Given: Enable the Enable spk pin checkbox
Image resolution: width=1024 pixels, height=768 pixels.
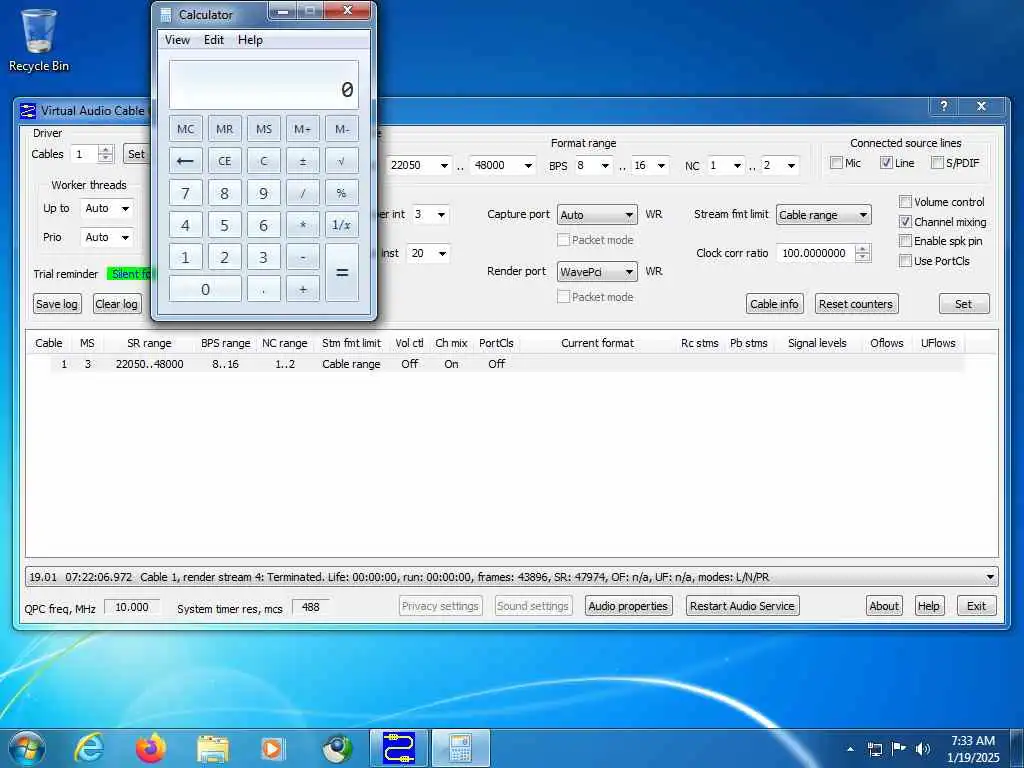Looking at the screenshot, I should click(905, 241).
